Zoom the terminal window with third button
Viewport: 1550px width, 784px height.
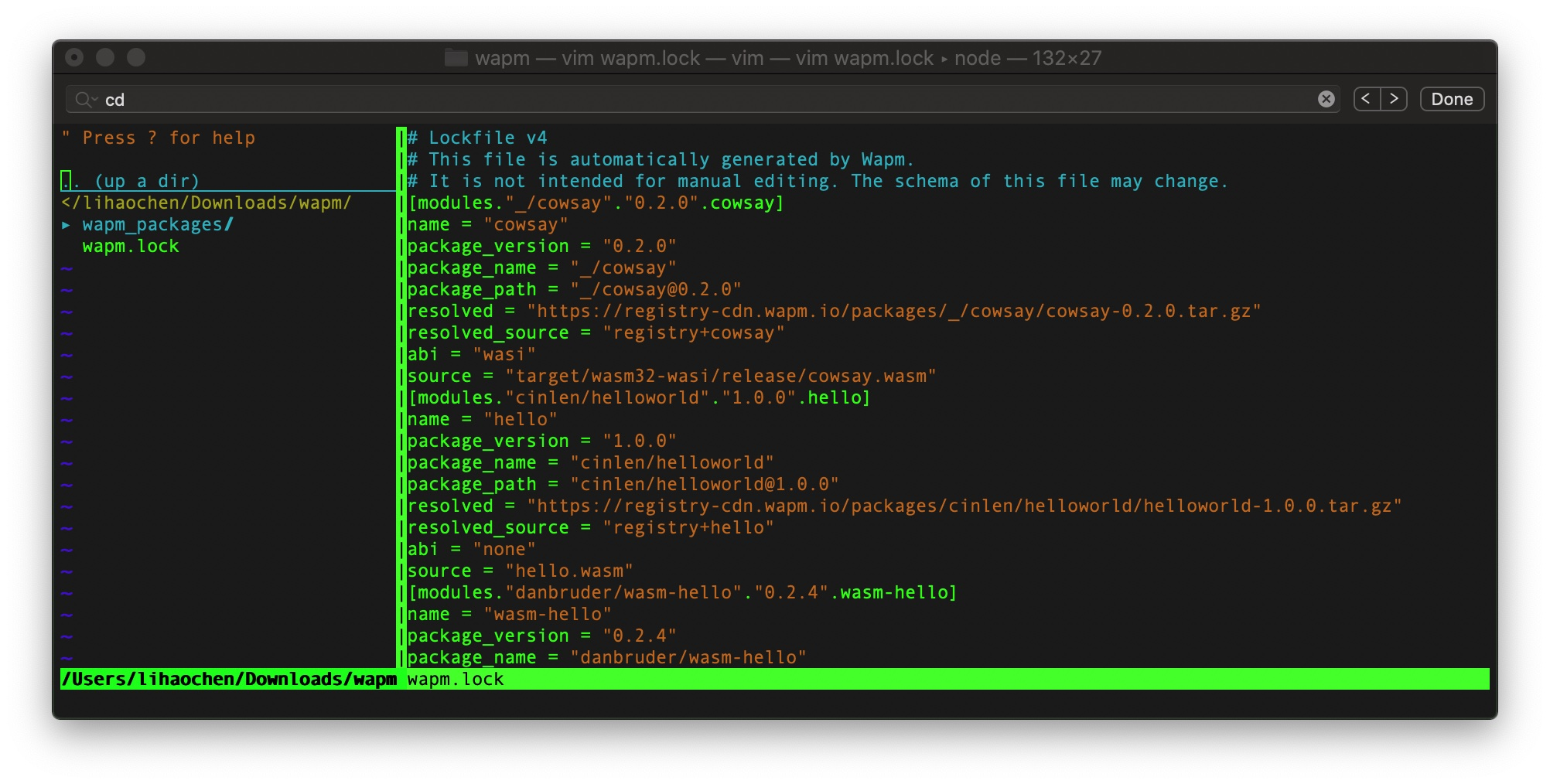coord(136,57)
